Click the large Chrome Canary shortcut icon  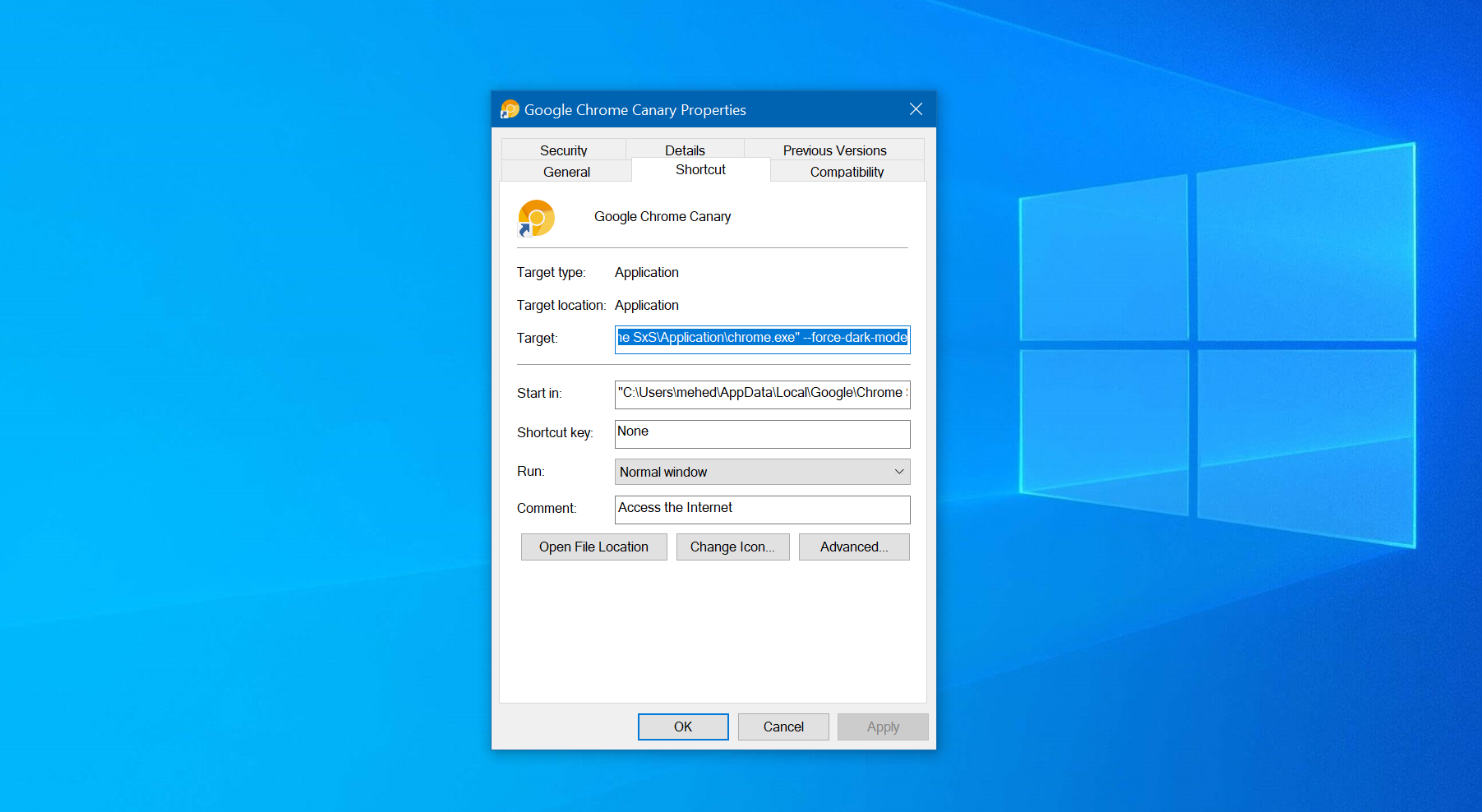point(536,219)
